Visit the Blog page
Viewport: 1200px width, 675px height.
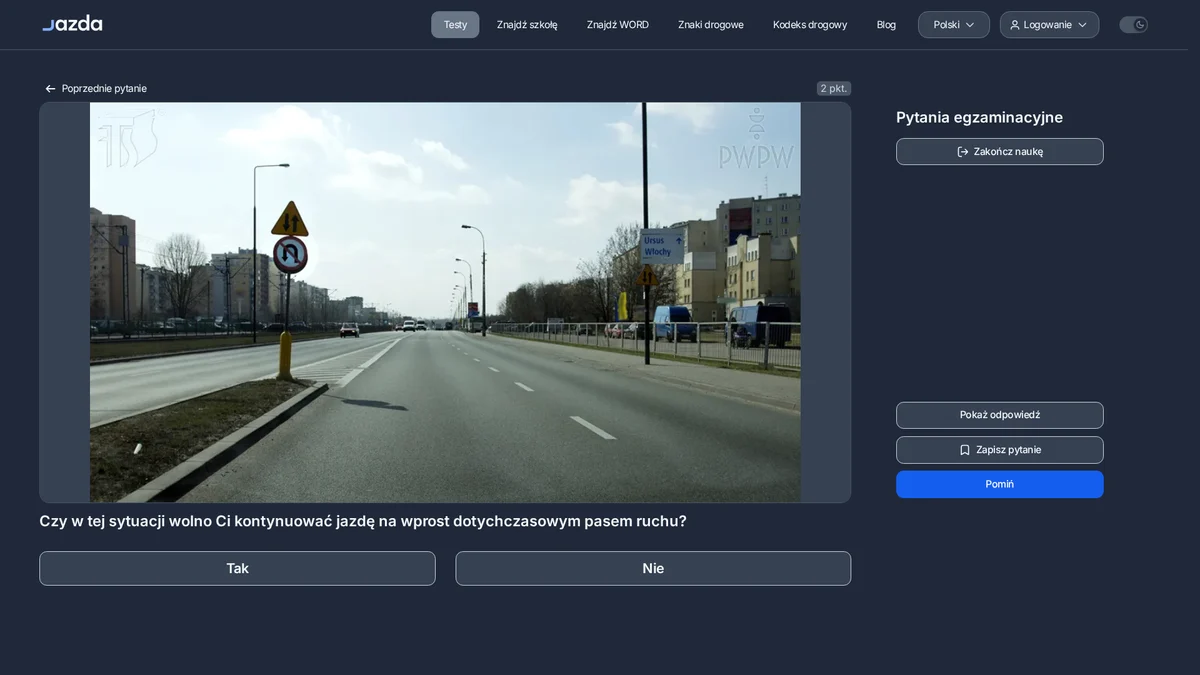(886, 25)
